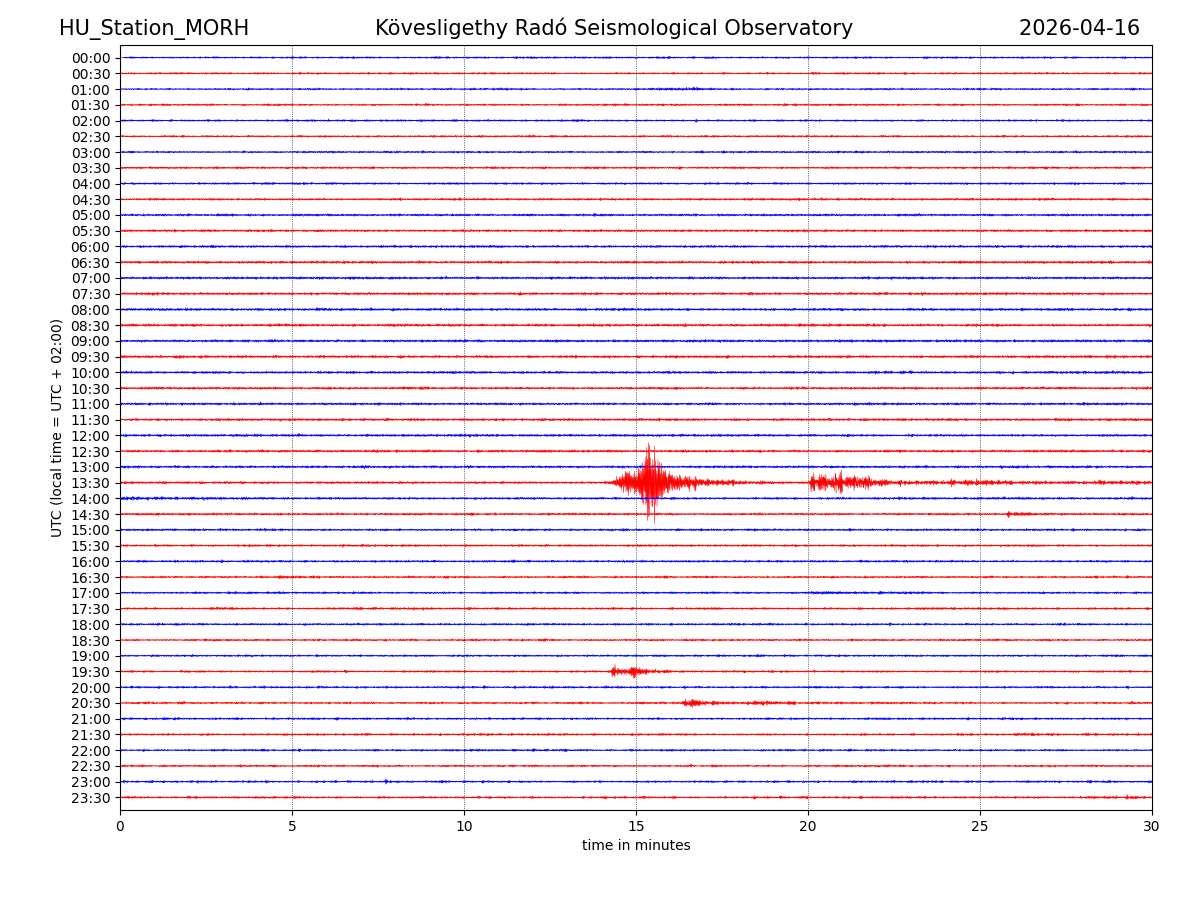Viewport: 1200px width, 900px height.
Task: Click the 06:00 row label
Action: [91, 247]
